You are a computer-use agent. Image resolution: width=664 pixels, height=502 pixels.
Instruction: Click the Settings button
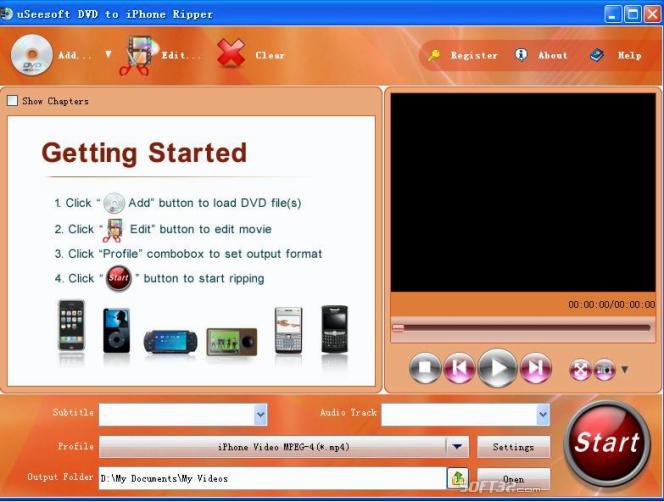(513, 447)
